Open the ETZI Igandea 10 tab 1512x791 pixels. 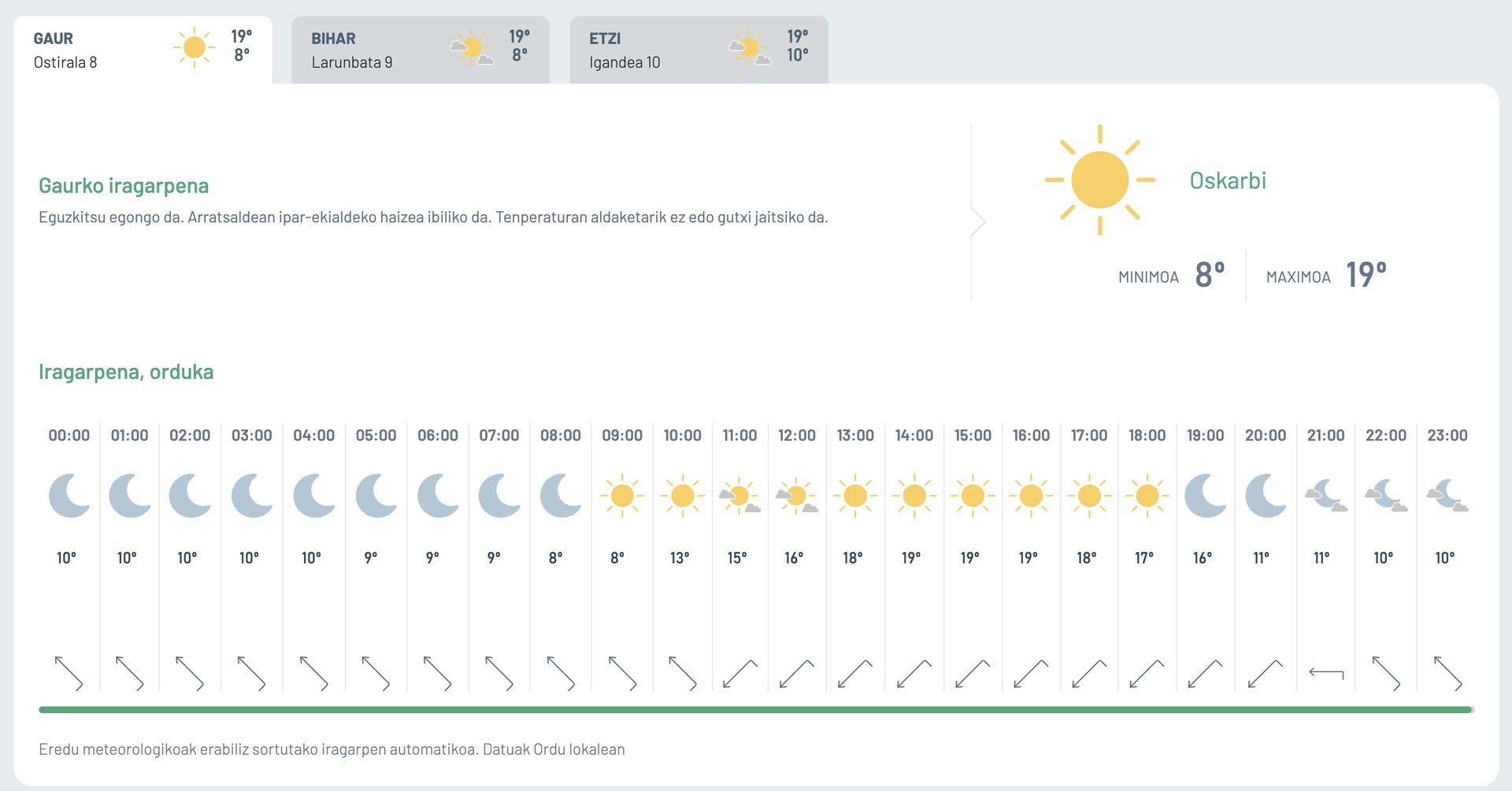pyautogui.click(x=699, y=50)
